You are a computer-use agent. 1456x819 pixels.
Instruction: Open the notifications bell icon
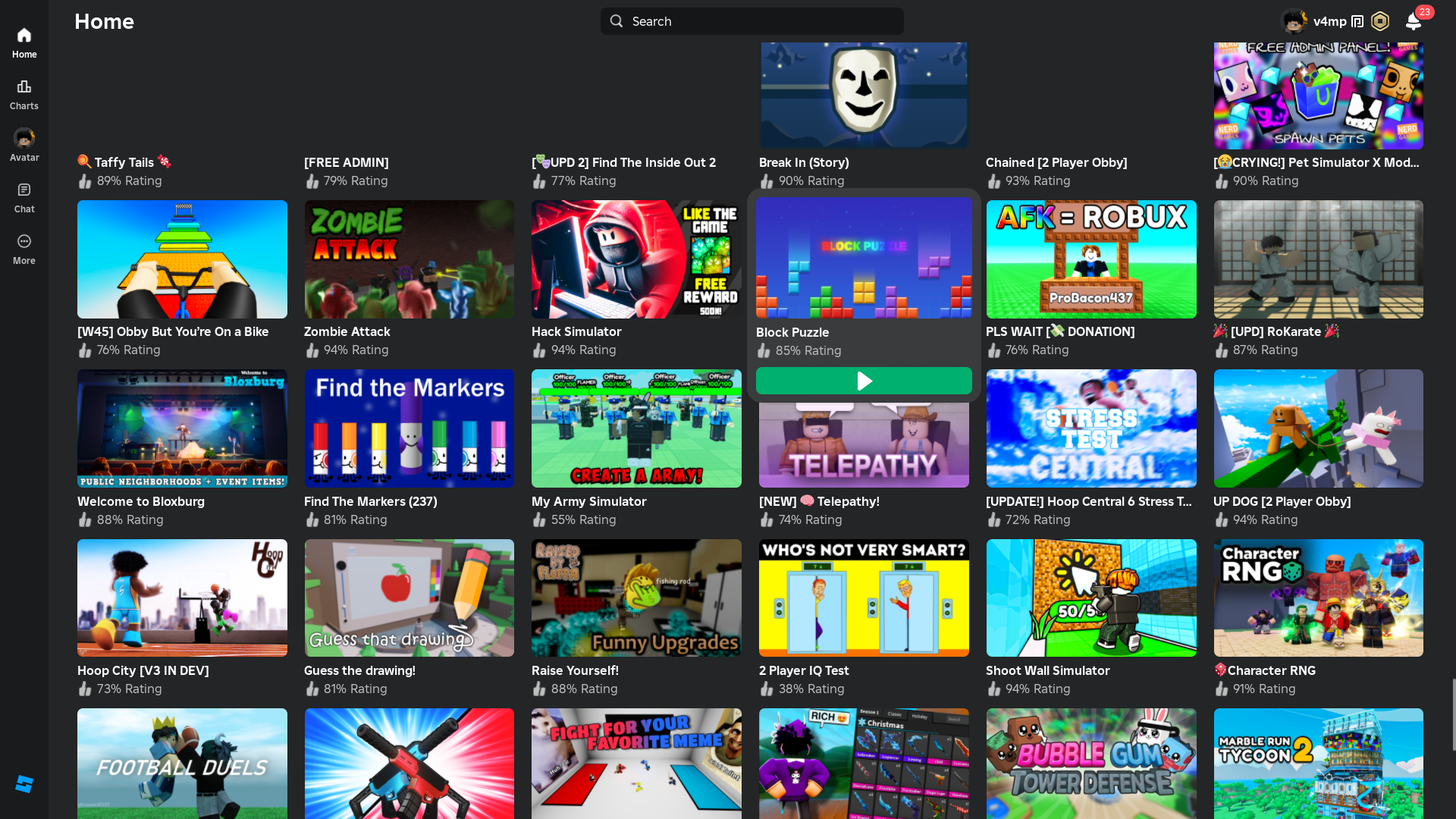tap(1413, 21)
